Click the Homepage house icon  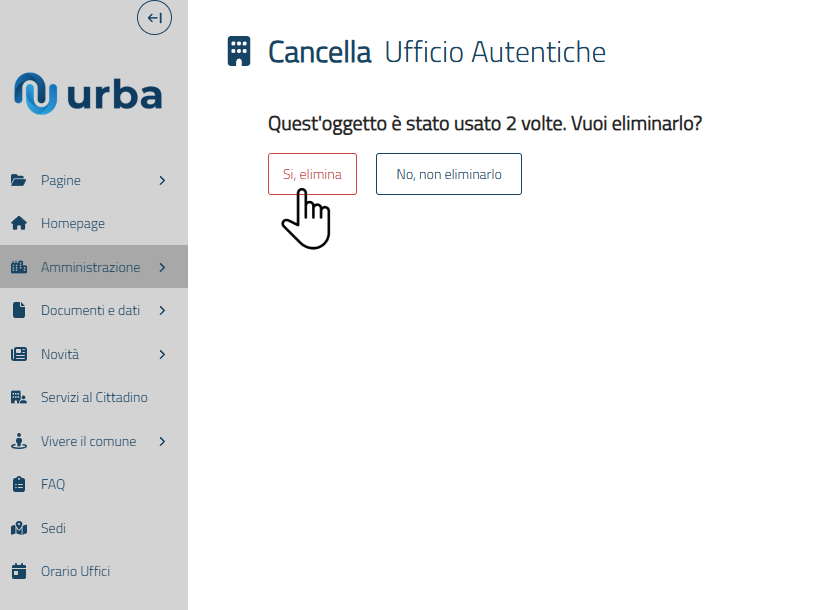coord(18,224)
